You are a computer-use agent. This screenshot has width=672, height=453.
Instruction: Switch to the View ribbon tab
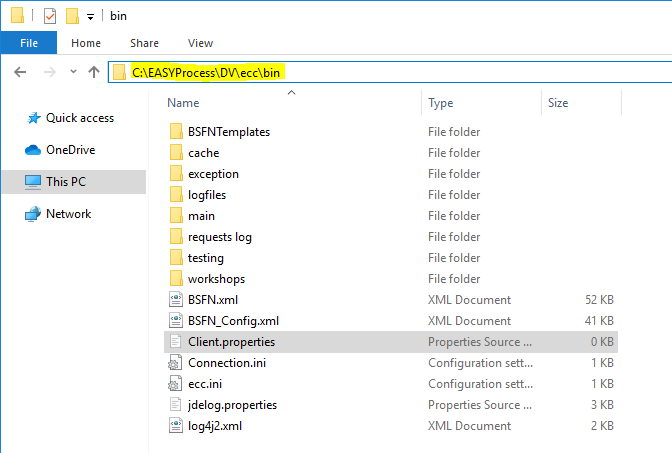click(x=200, y=43)
